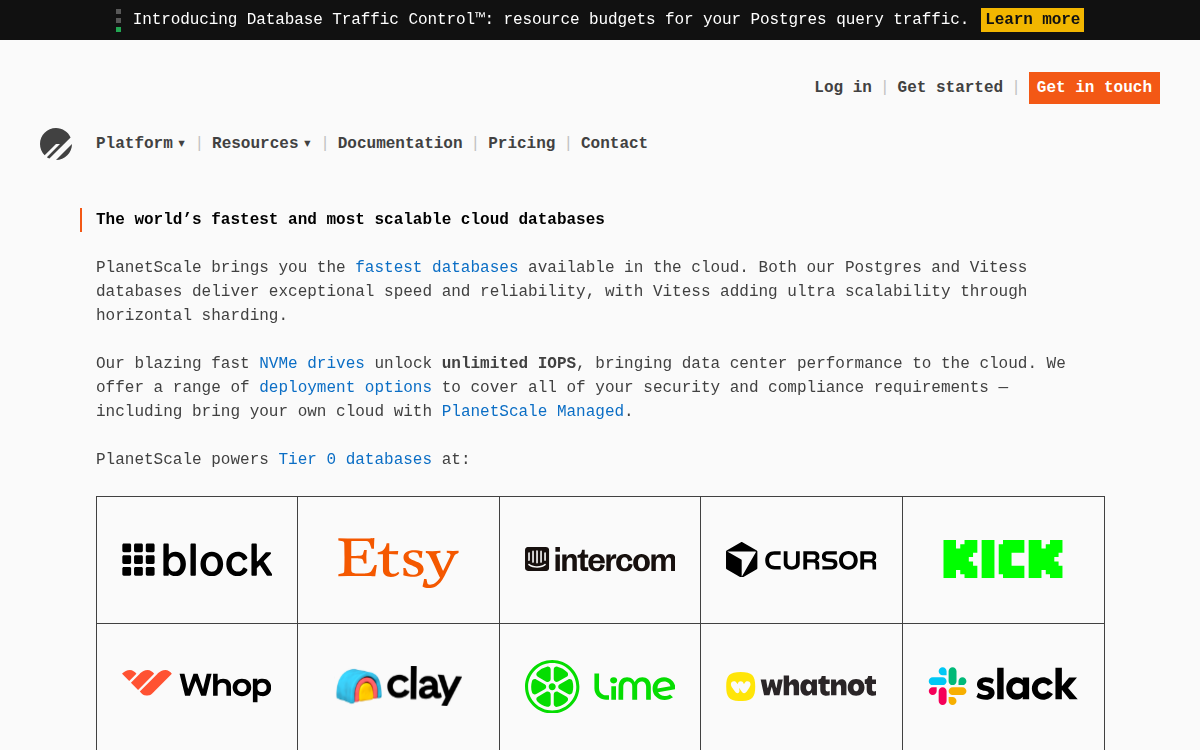Click Log in

tap(843, 87)
